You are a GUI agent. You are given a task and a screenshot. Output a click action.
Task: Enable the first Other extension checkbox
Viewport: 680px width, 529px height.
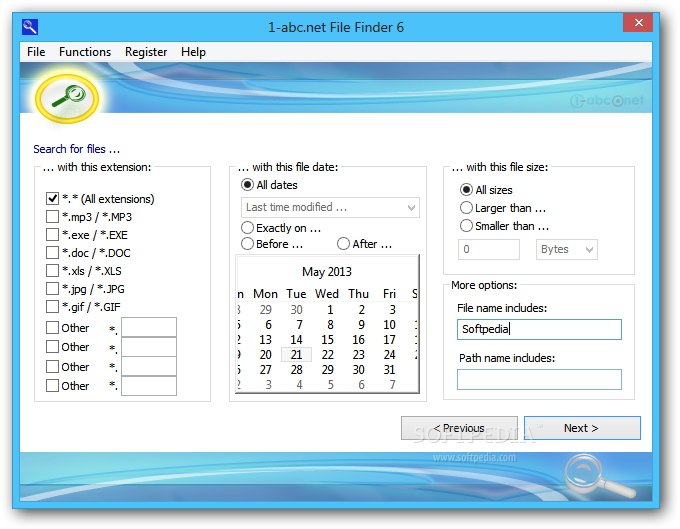click(x=52, y=327)
